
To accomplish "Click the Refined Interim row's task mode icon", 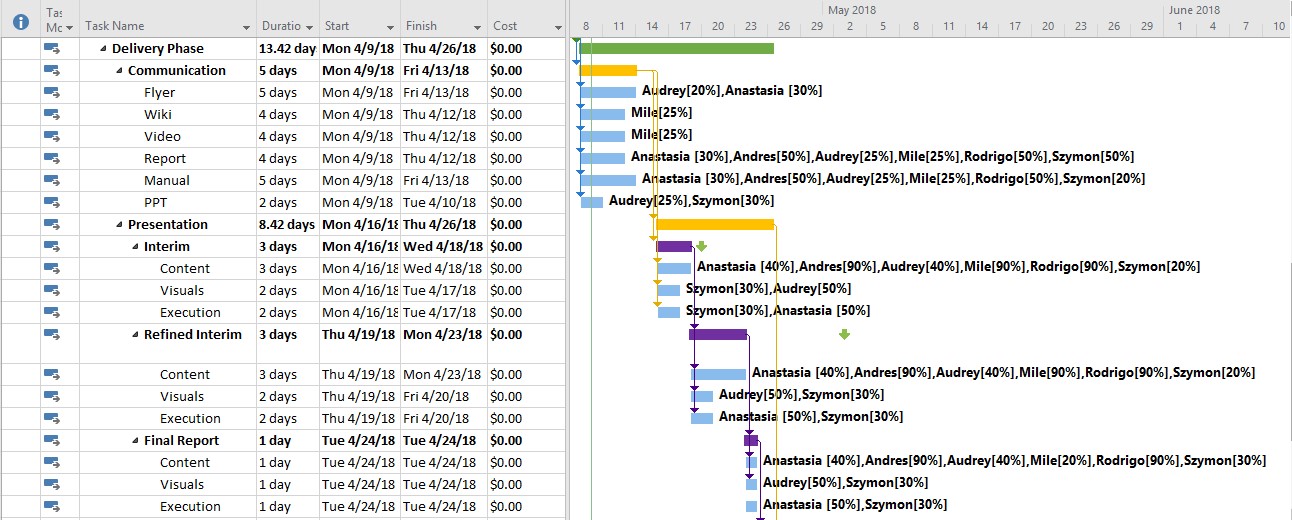I will 52,334.
